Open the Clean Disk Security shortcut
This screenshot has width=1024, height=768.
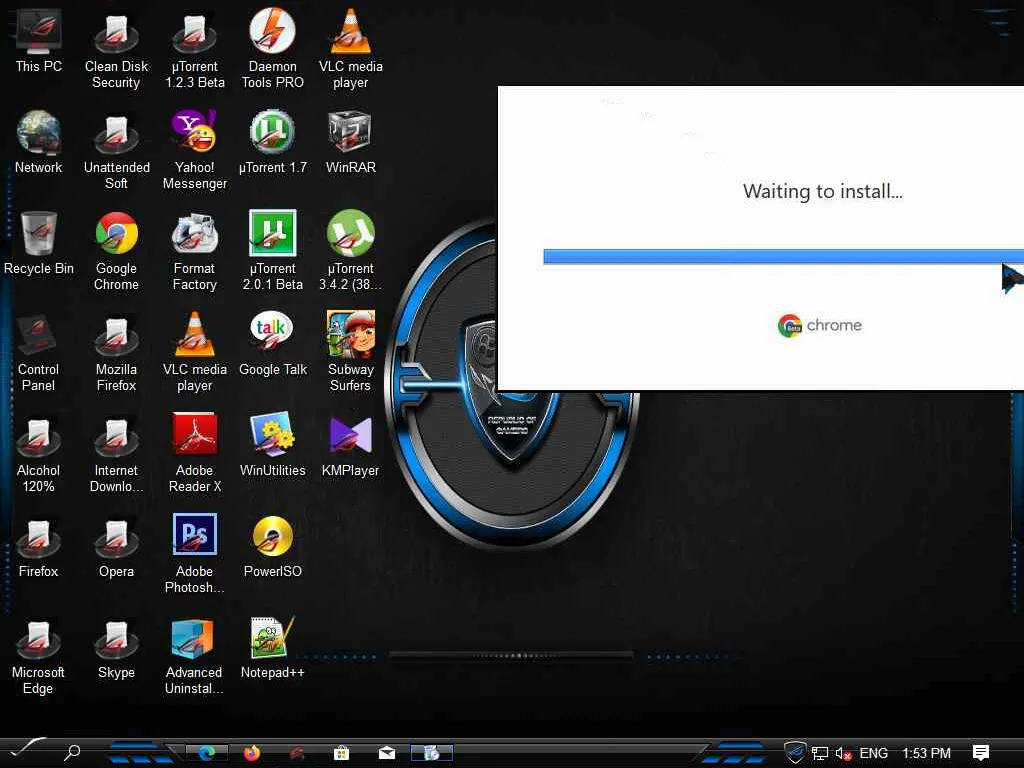(x=116, y=49)
